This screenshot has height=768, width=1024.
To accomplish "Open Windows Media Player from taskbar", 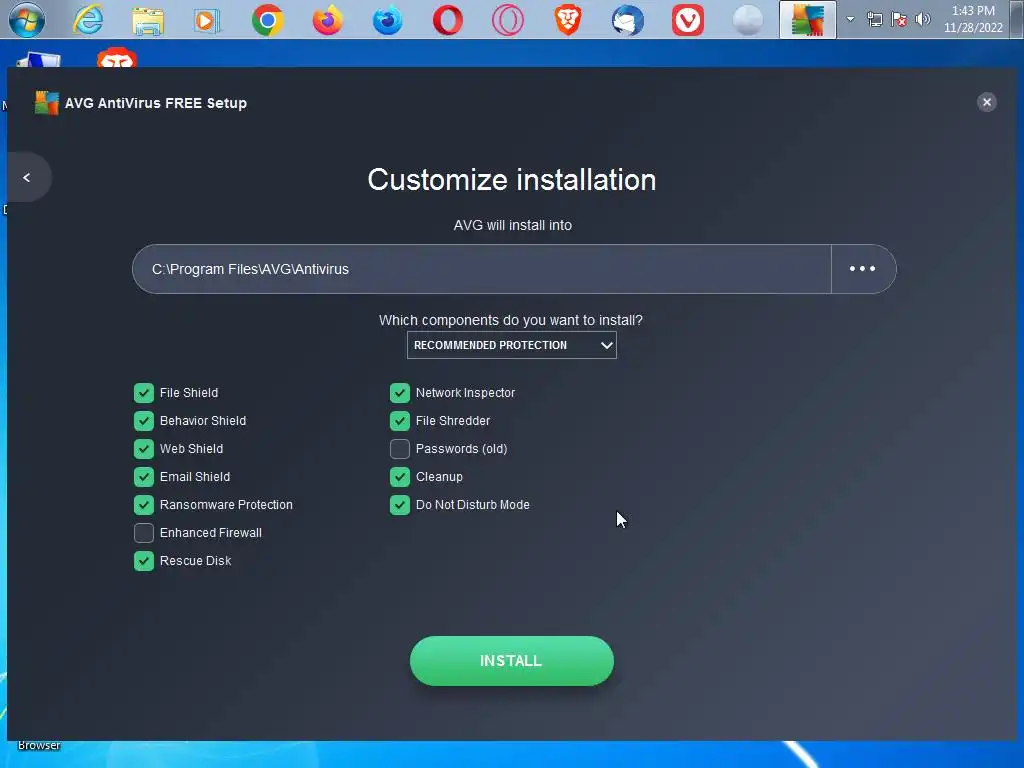I will 207,21.
